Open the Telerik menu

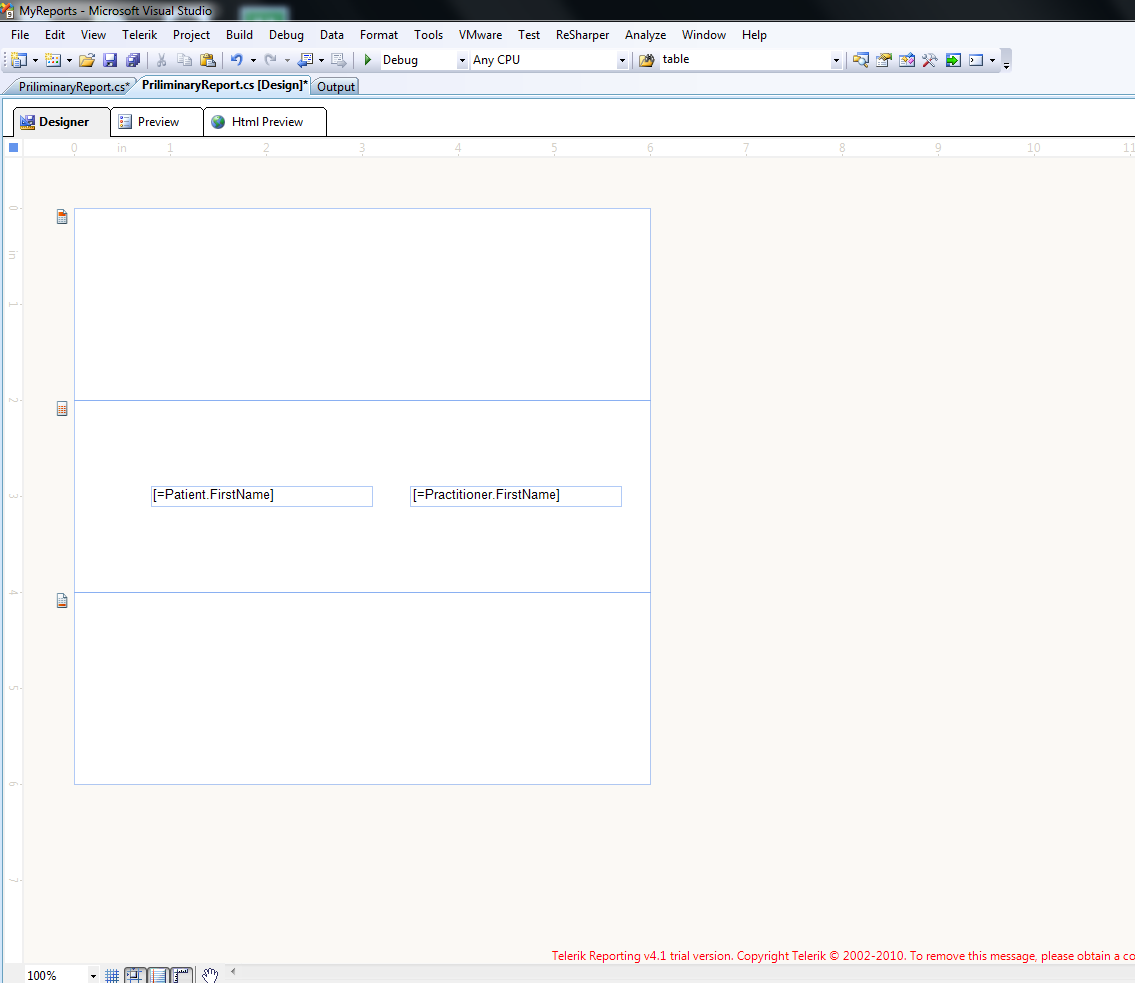[140, 35]
